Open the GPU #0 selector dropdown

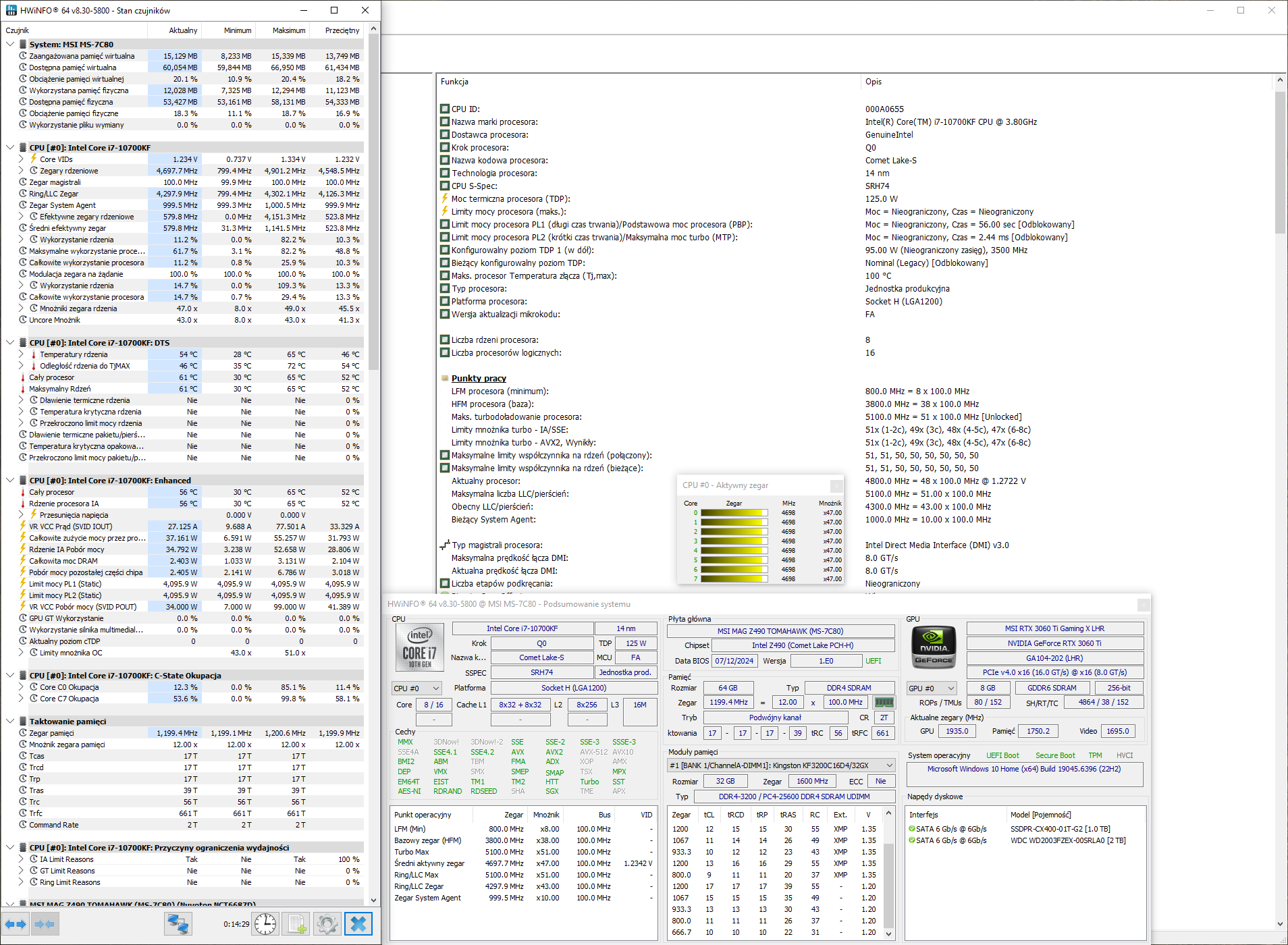coord(932,688)
